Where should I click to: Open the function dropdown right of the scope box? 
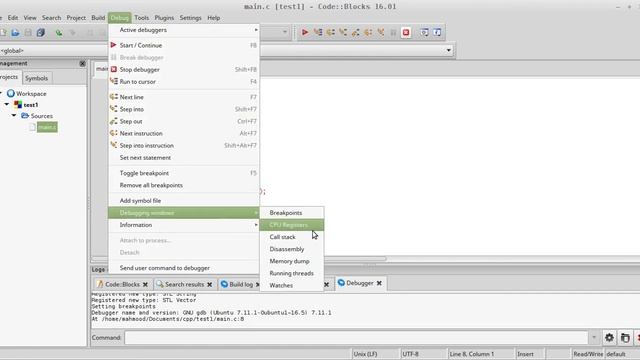[449, 50]
